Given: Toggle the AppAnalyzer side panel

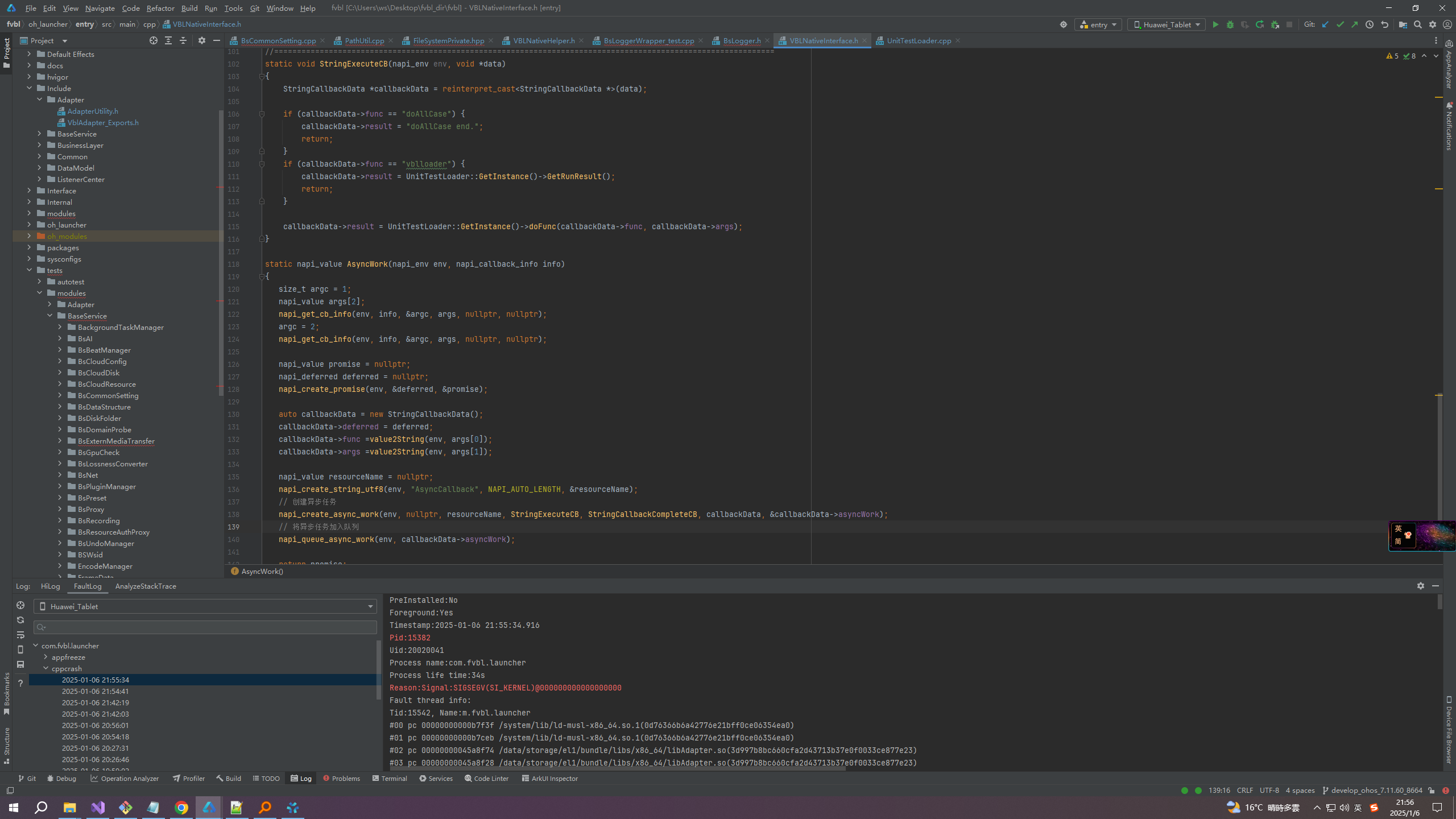Looking at the screenshot, I should click(x=1449, y=65).
